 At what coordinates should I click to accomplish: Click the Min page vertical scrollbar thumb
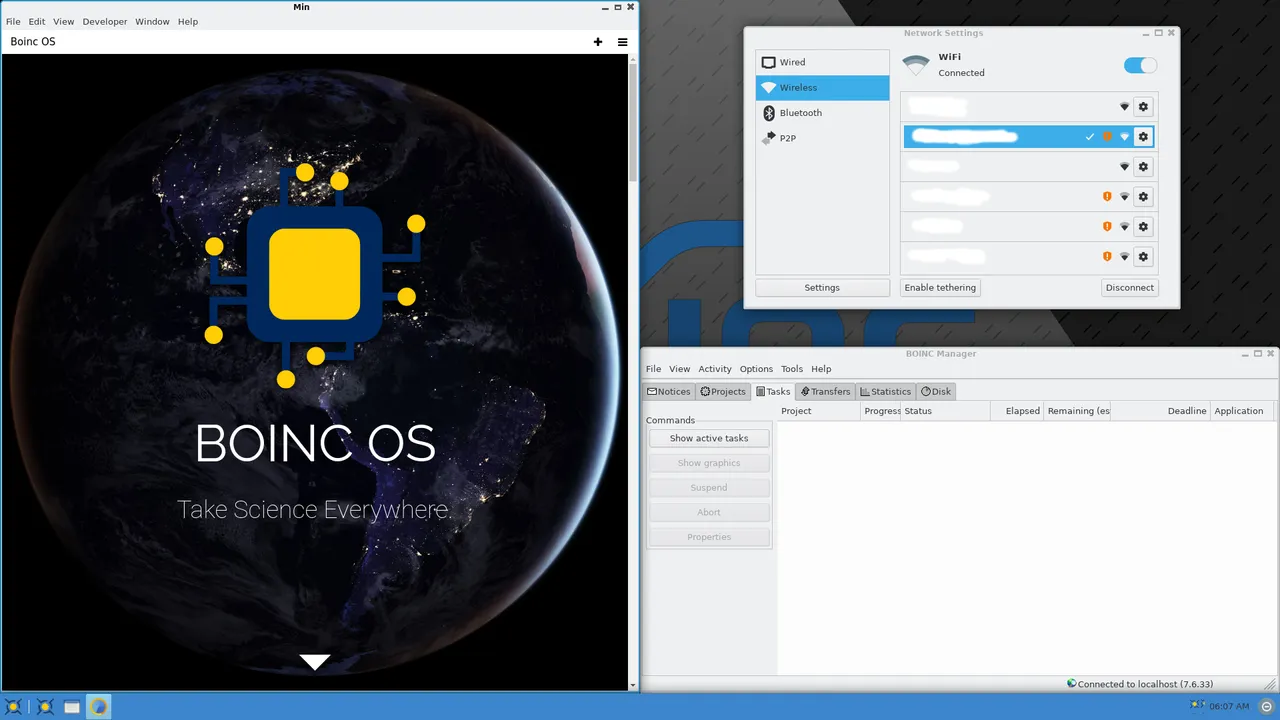[632, 123]
